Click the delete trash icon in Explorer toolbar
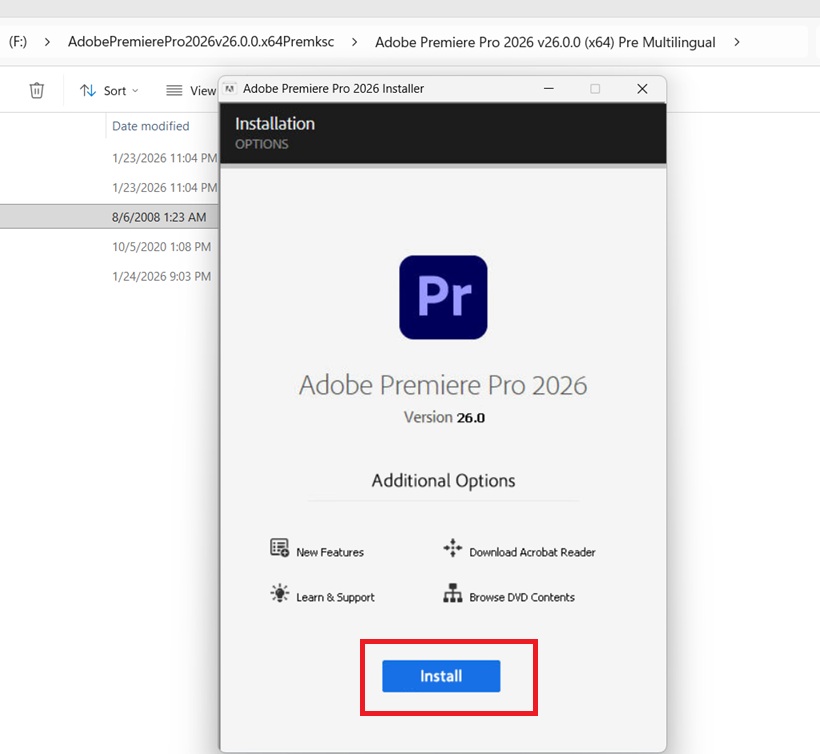Image resolution: width=820 pixels, height=754 pixels. click(x=36, y=90)
